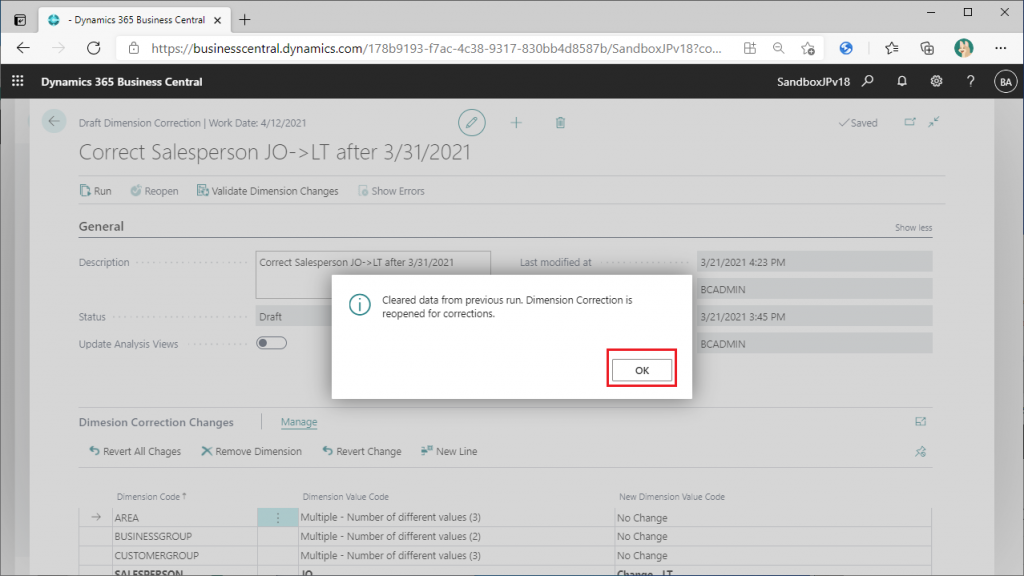Open browser Collections icon
The width and height of the screenshot is (1024, 576).
[x=927, y=48]
